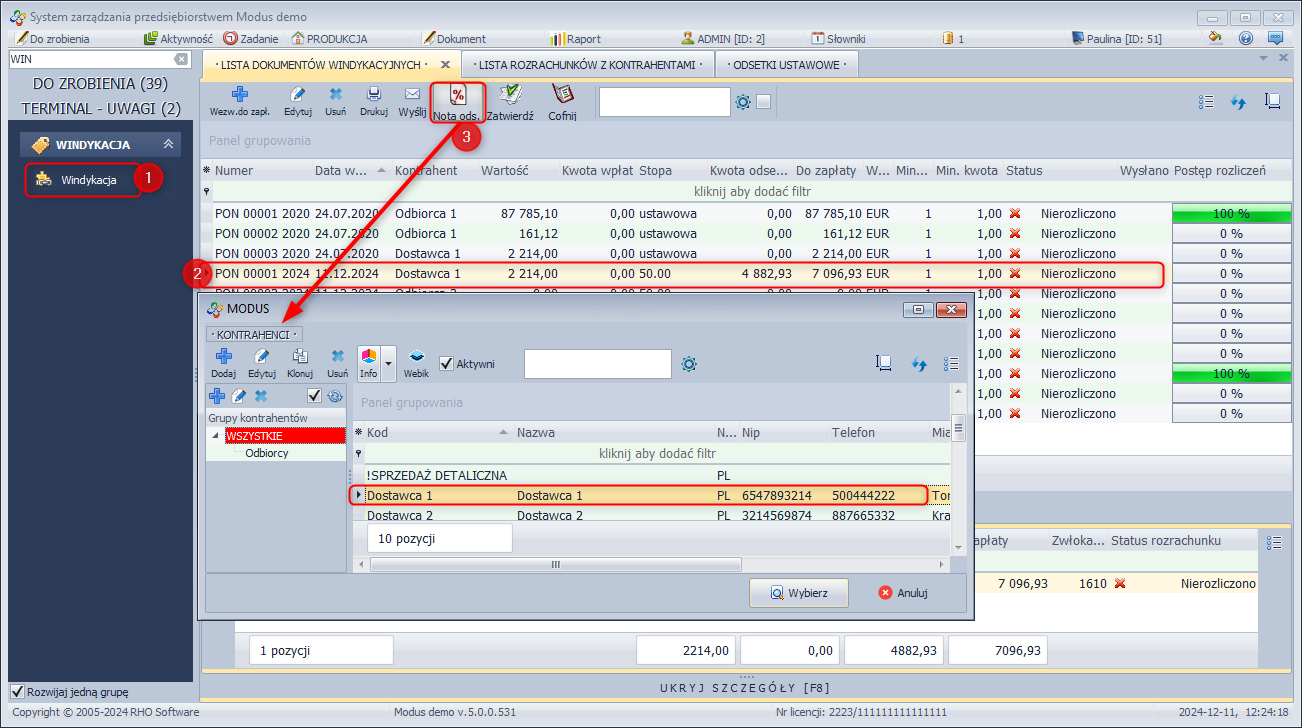Tick the checkbox next to main search gear
Image resolution: width=1302 pixels, height=728 pixels.
coord(764,102)
